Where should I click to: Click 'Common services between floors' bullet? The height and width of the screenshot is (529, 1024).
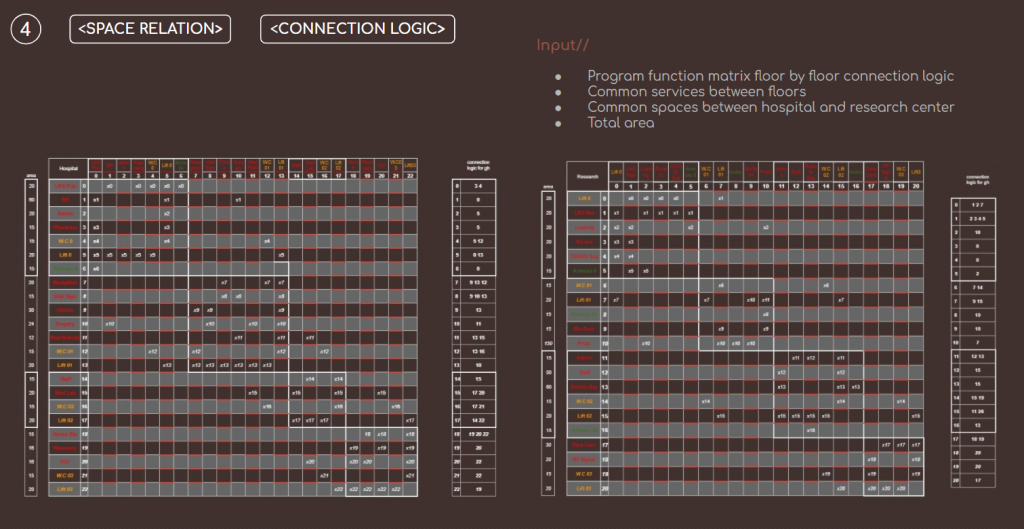[x=696, y=92]
